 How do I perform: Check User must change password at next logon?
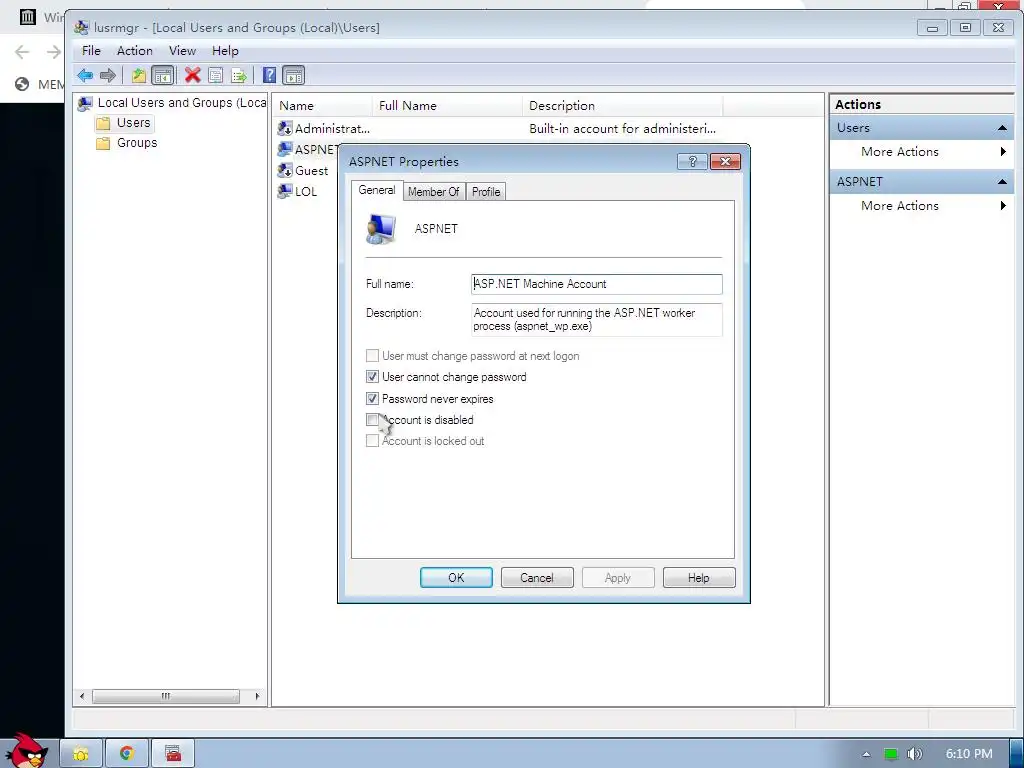click(x=372, y=356)
